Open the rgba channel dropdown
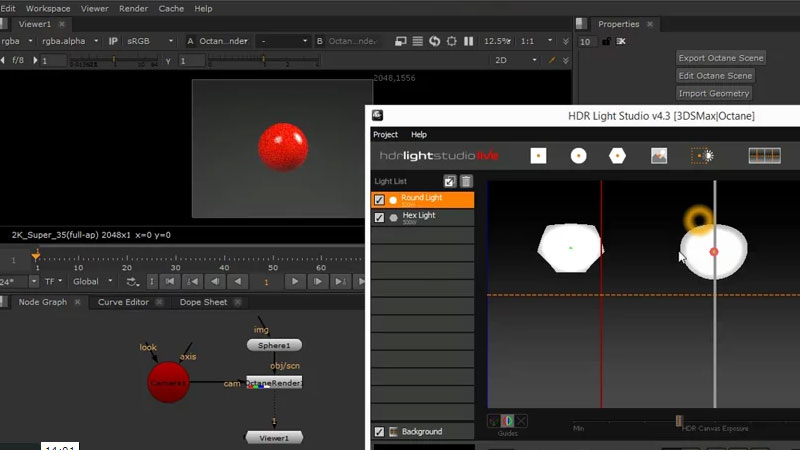Viewport: 800px width, 450px height. pos(17,41)
